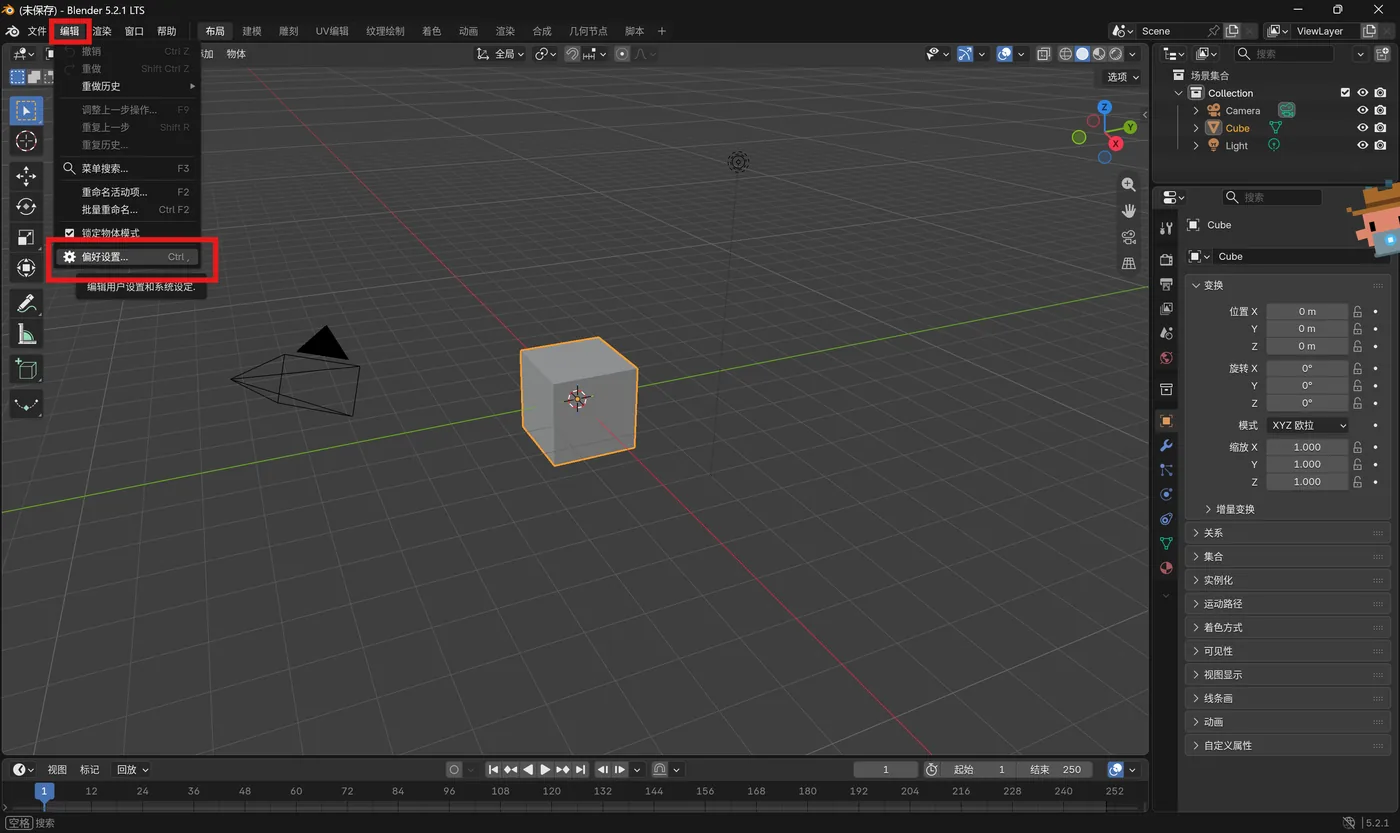The image size is (1400, 833).
Task: Open the Tool properties tab (wrench-screwdriver)
Action: [1166, 229]
